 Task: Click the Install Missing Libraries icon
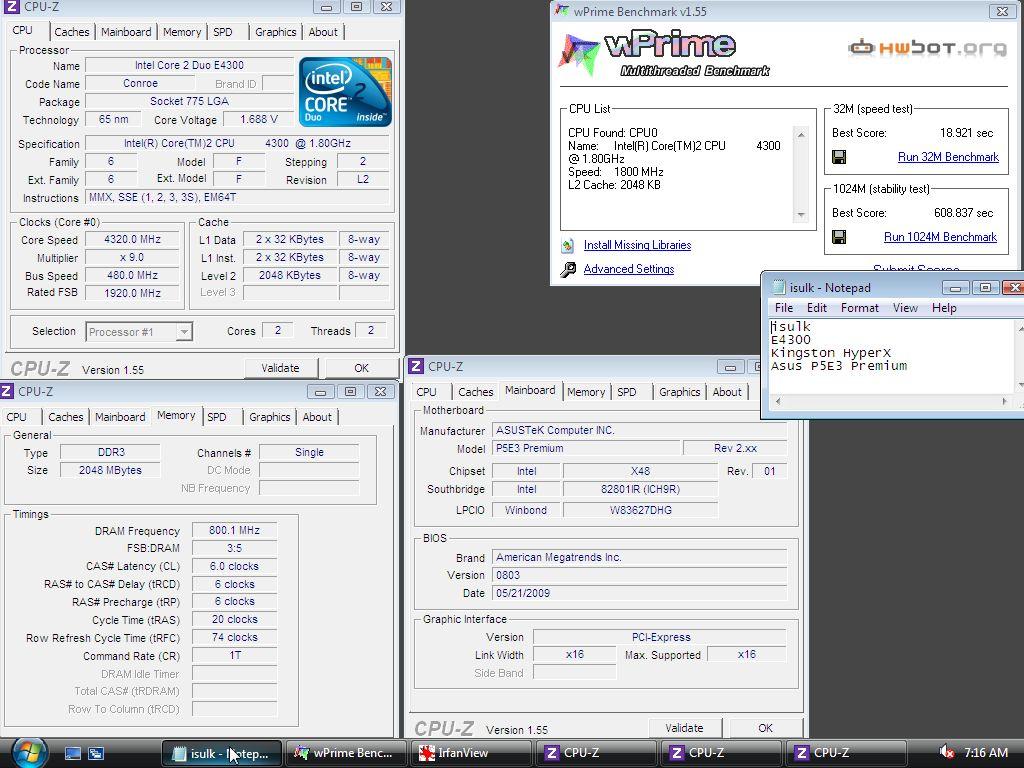(568, 246)
